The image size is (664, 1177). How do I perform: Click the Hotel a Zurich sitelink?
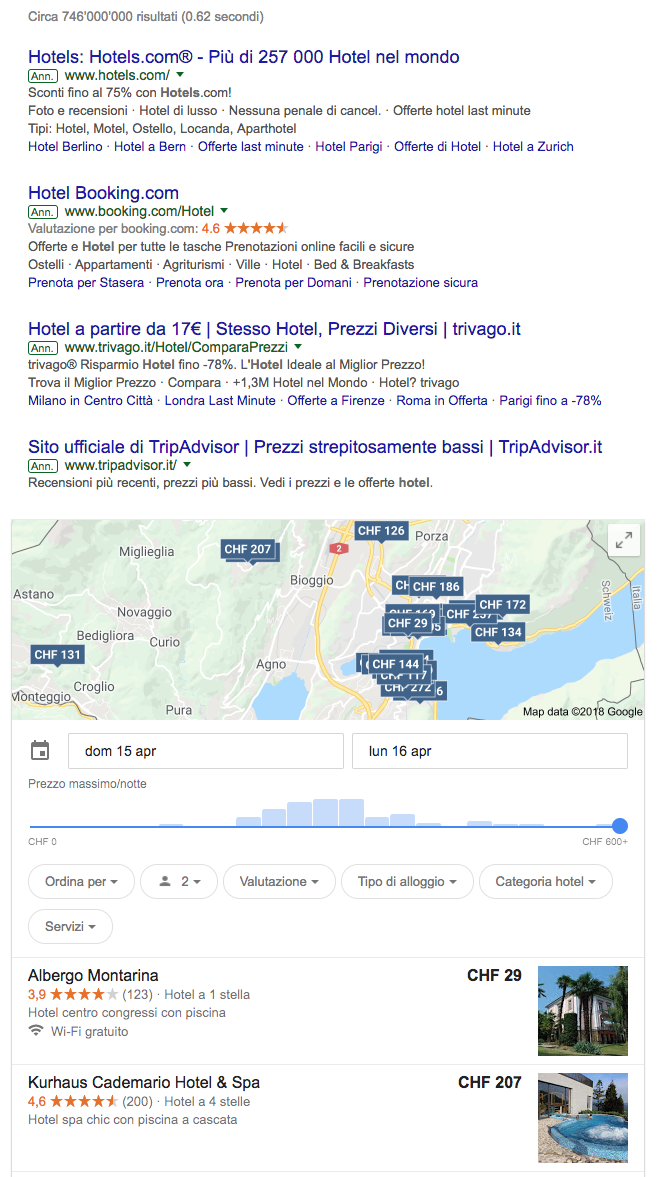(x=533, y=146)
